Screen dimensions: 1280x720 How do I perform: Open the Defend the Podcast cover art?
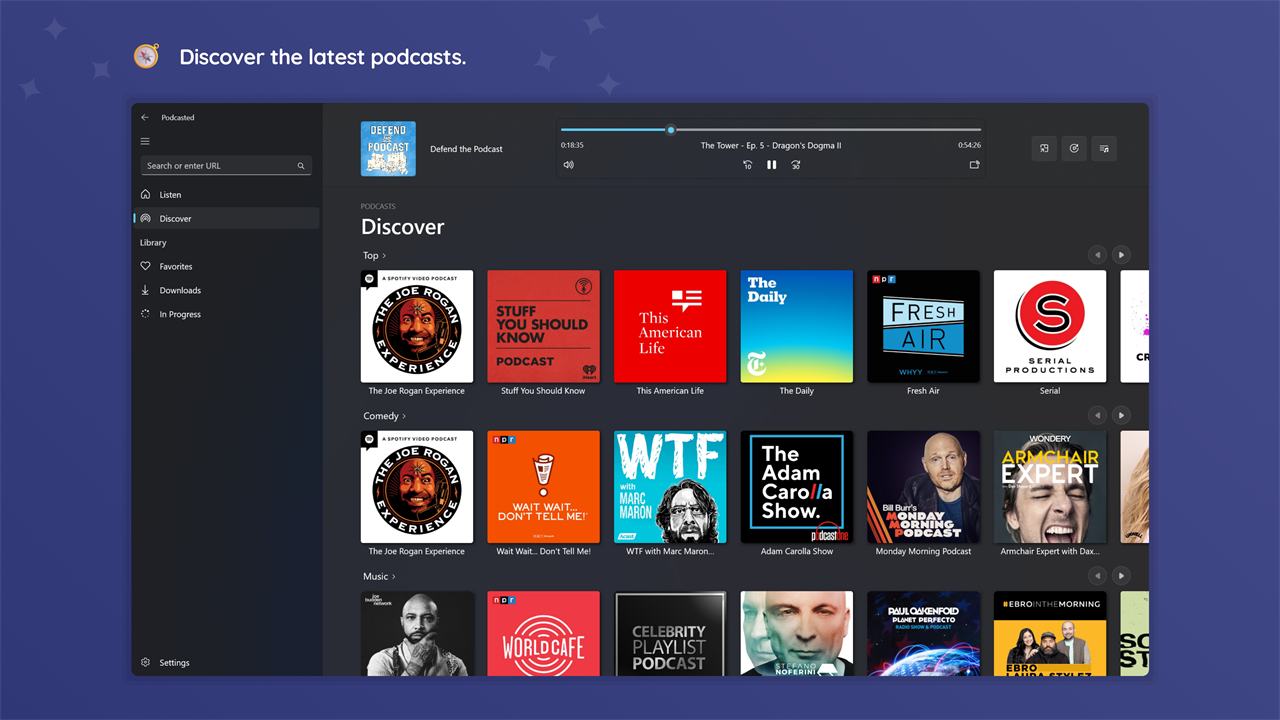coord(388,149)
